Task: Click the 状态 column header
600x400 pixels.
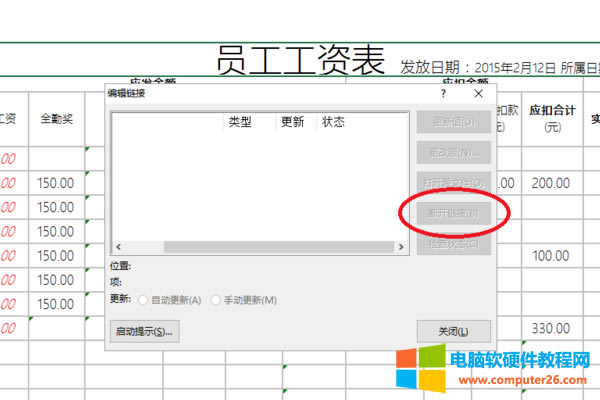Action: coord(333,122)
